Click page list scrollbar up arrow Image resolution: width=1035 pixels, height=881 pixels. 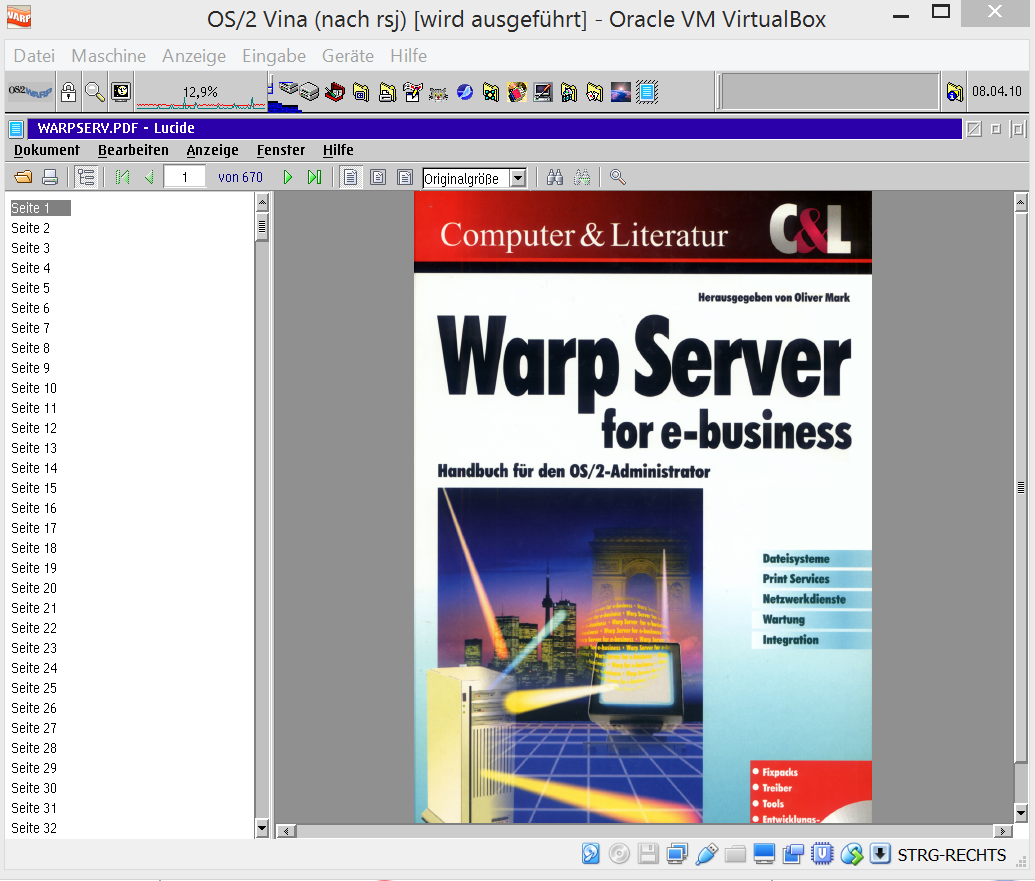coord(262,202)
